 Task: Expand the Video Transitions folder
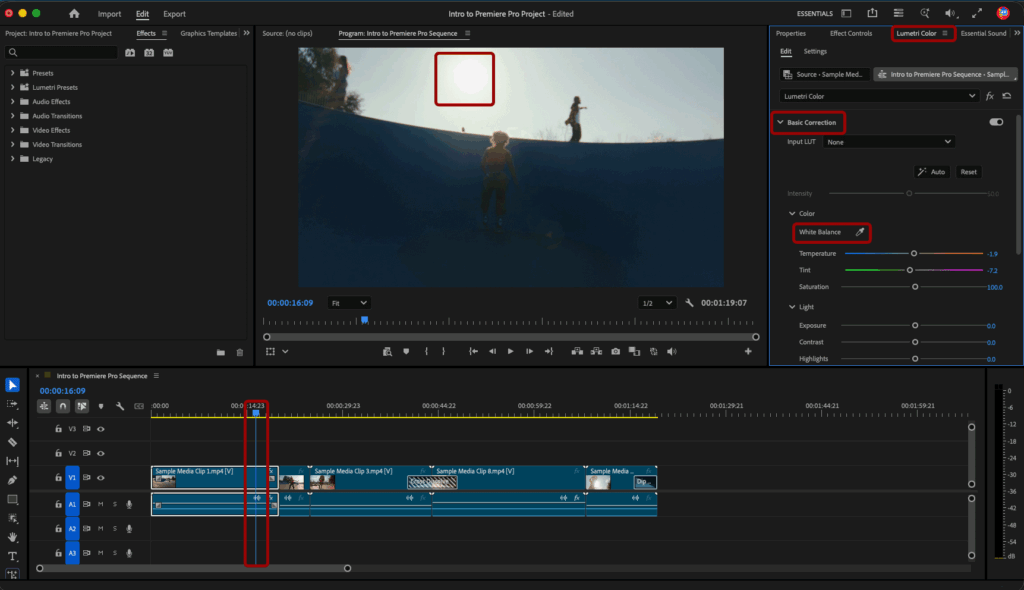12,144
